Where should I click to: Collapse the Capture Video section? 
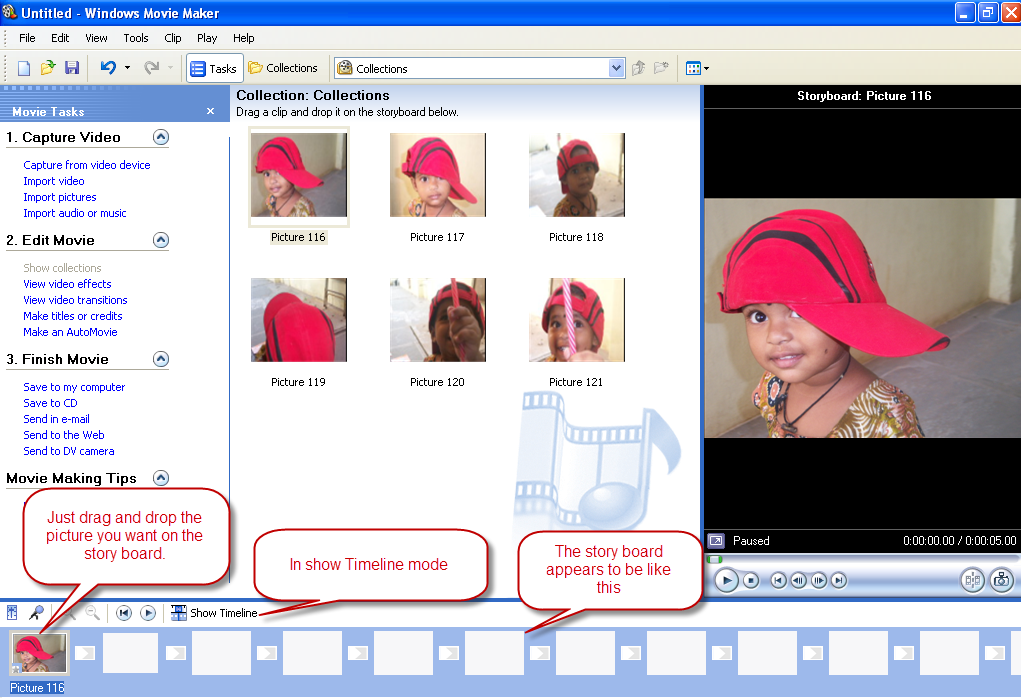pos(160,137)
